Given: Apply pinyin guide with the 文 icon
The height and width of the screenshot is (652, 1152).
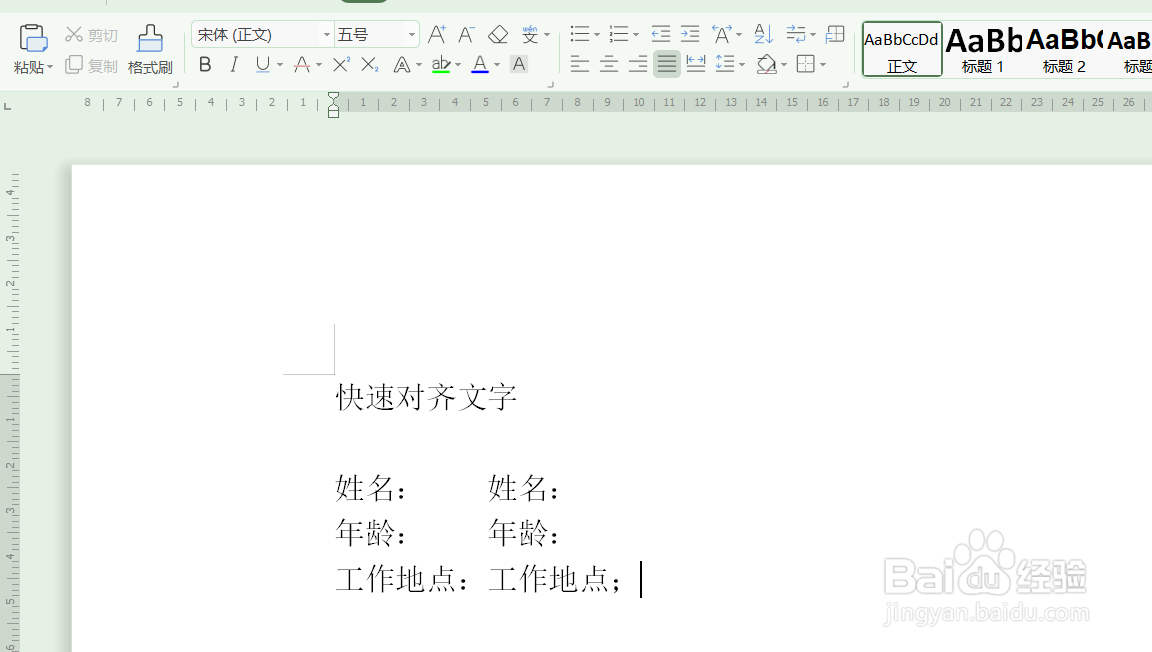Looking at the screenshot, I should (531, 33).
